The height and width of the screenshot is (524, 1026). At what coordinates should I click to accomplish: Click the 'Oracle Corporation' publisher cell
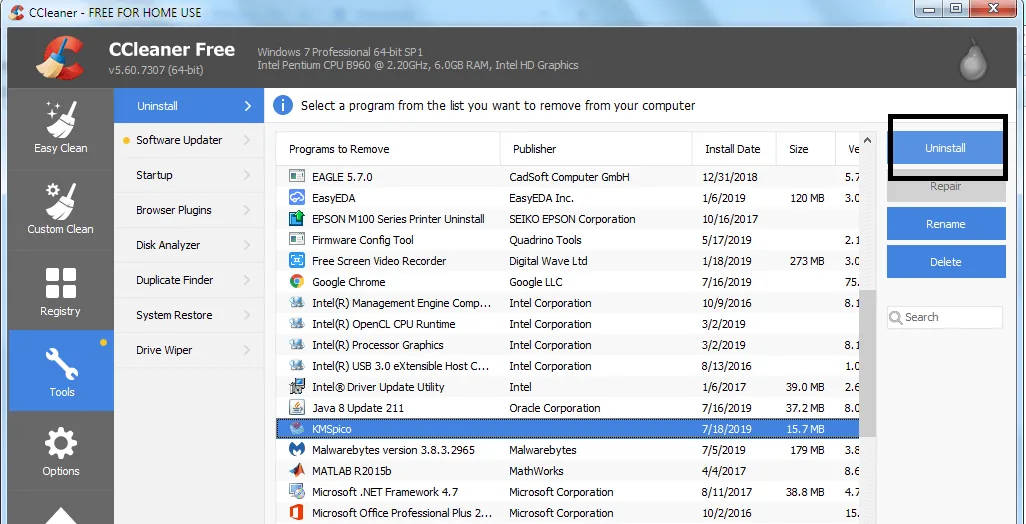pos(555,408)
